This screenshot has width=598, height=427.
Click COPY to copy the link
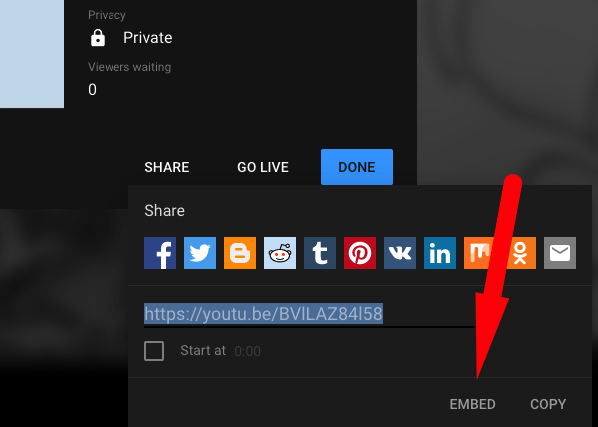548,404
